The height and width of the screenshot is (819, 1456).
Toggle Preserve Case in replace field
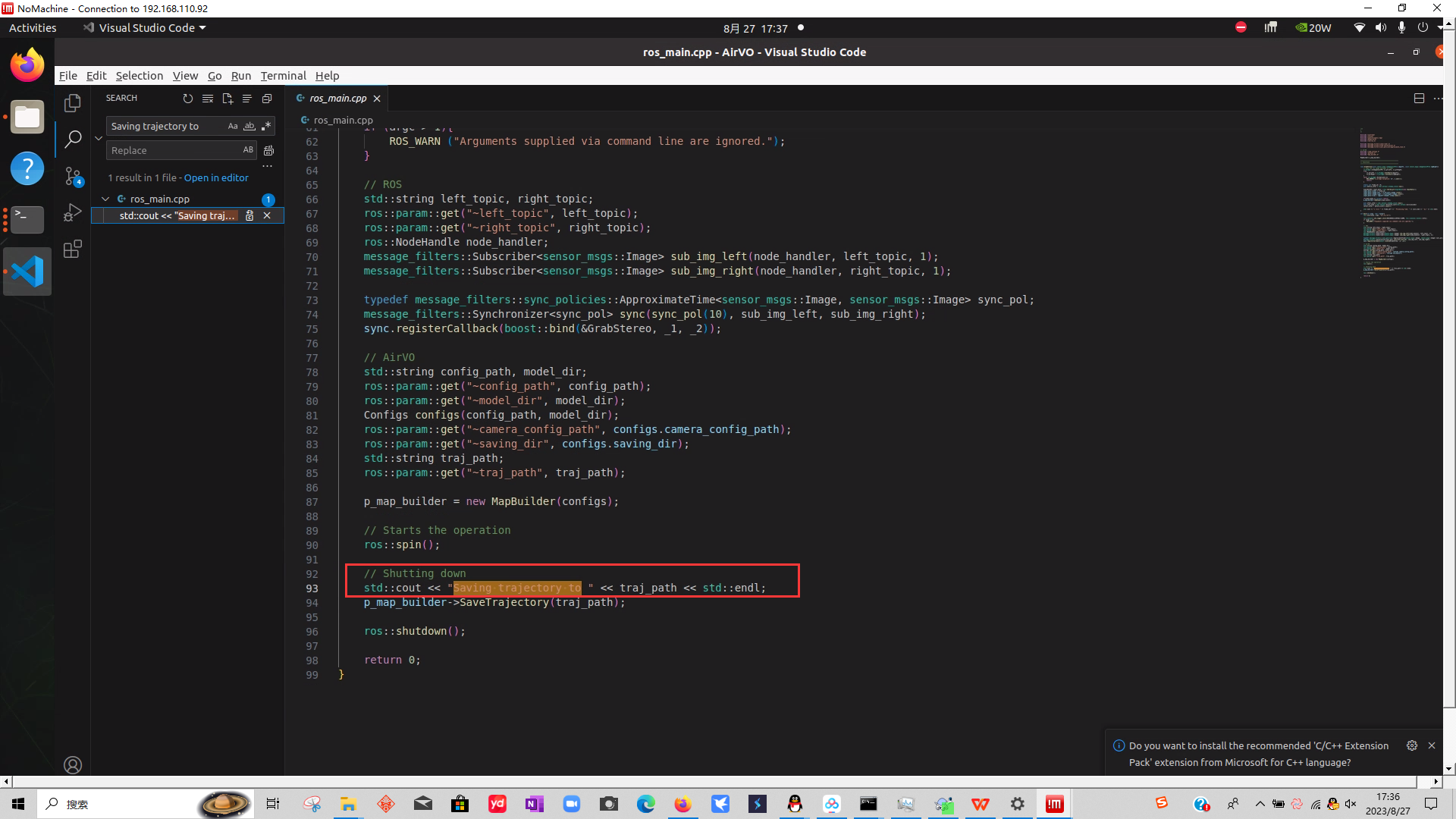pyautogui.click(x=248, y=150)
